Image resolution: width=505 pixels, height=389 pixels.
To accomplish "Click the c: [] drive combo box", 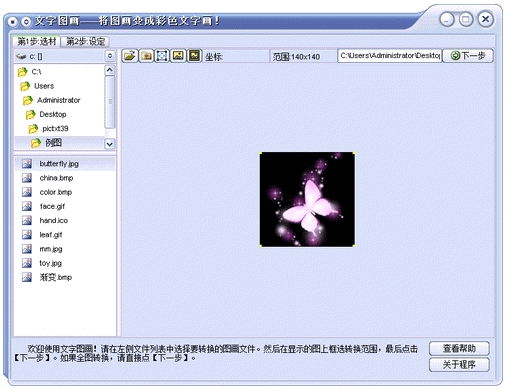I will coord(65,56).
